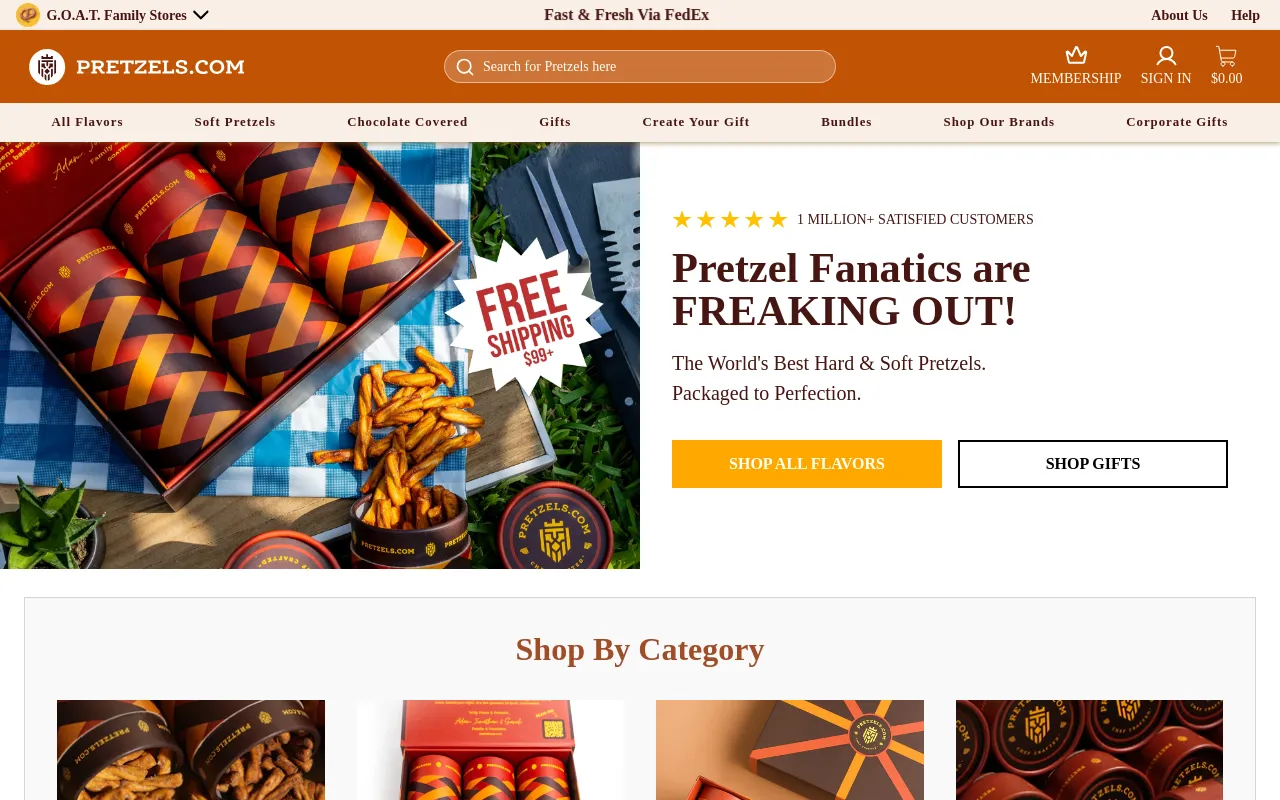Click the G.O.A.T. pretzel badge icon
The height and width of the screenshot is (800, 1280).
[28, 15]
